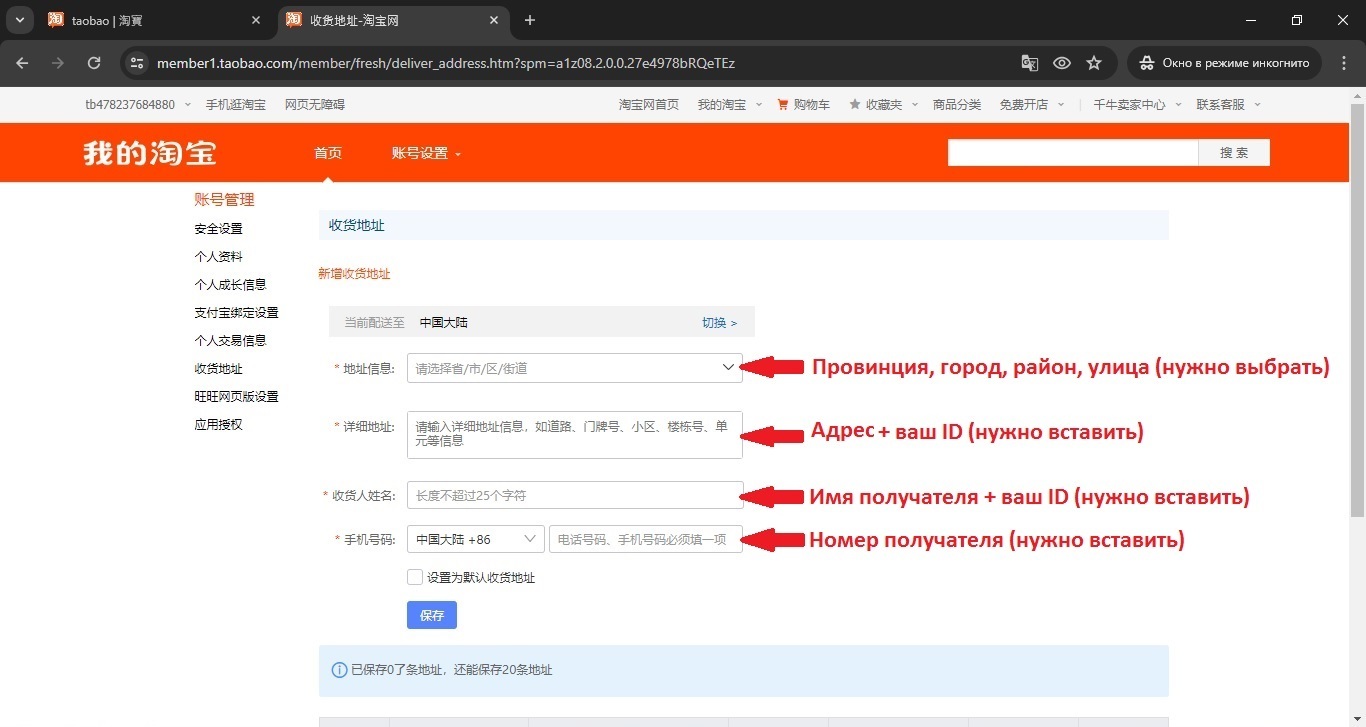
Task: Expand the 账号设置 navigation menu
Action: point(426,153)
